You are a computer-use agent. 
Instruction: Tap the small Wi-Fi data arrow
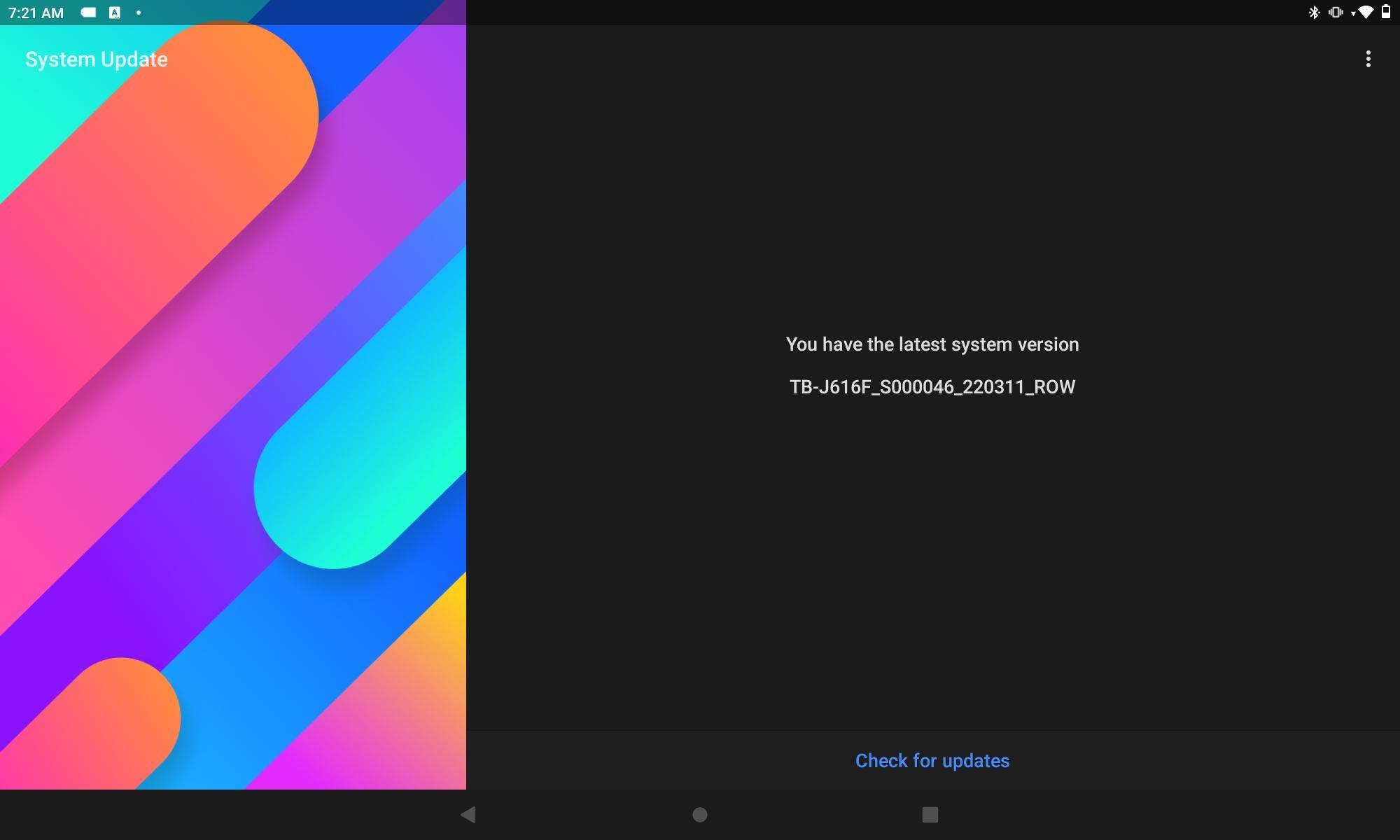coord(1353,14)
